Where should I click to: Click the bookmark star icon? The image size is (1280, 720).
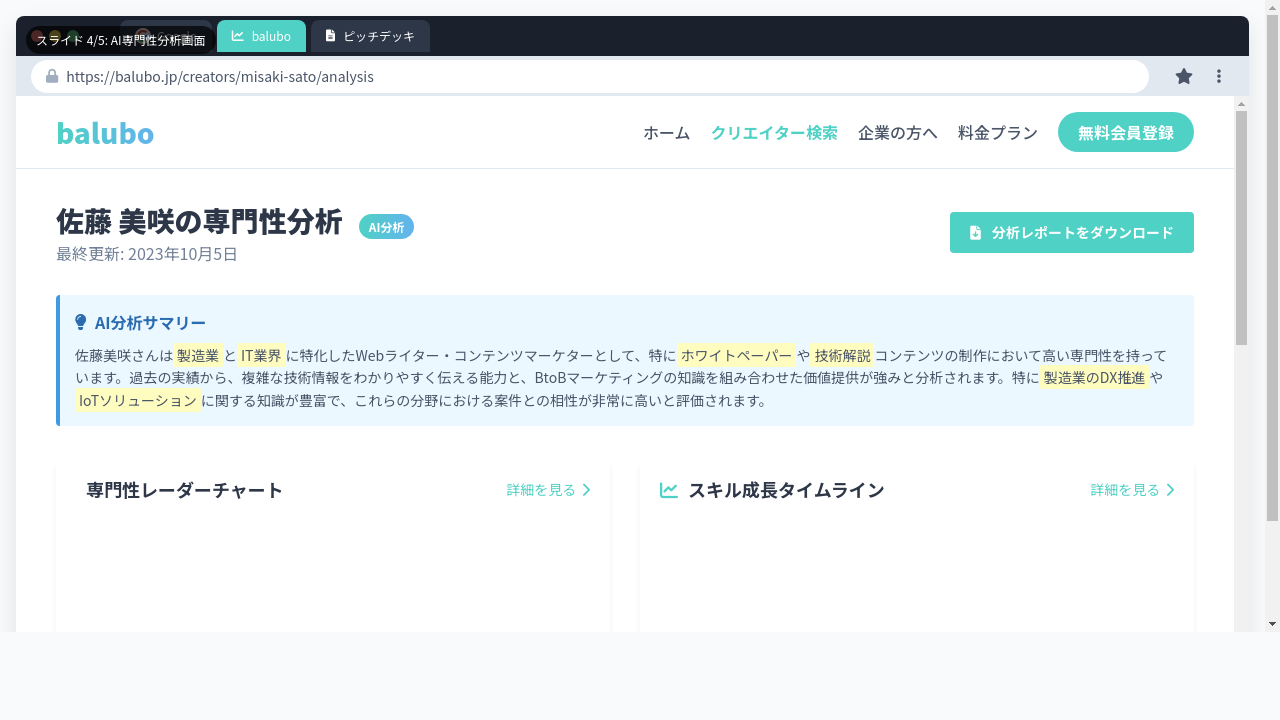pos(1184,76)
